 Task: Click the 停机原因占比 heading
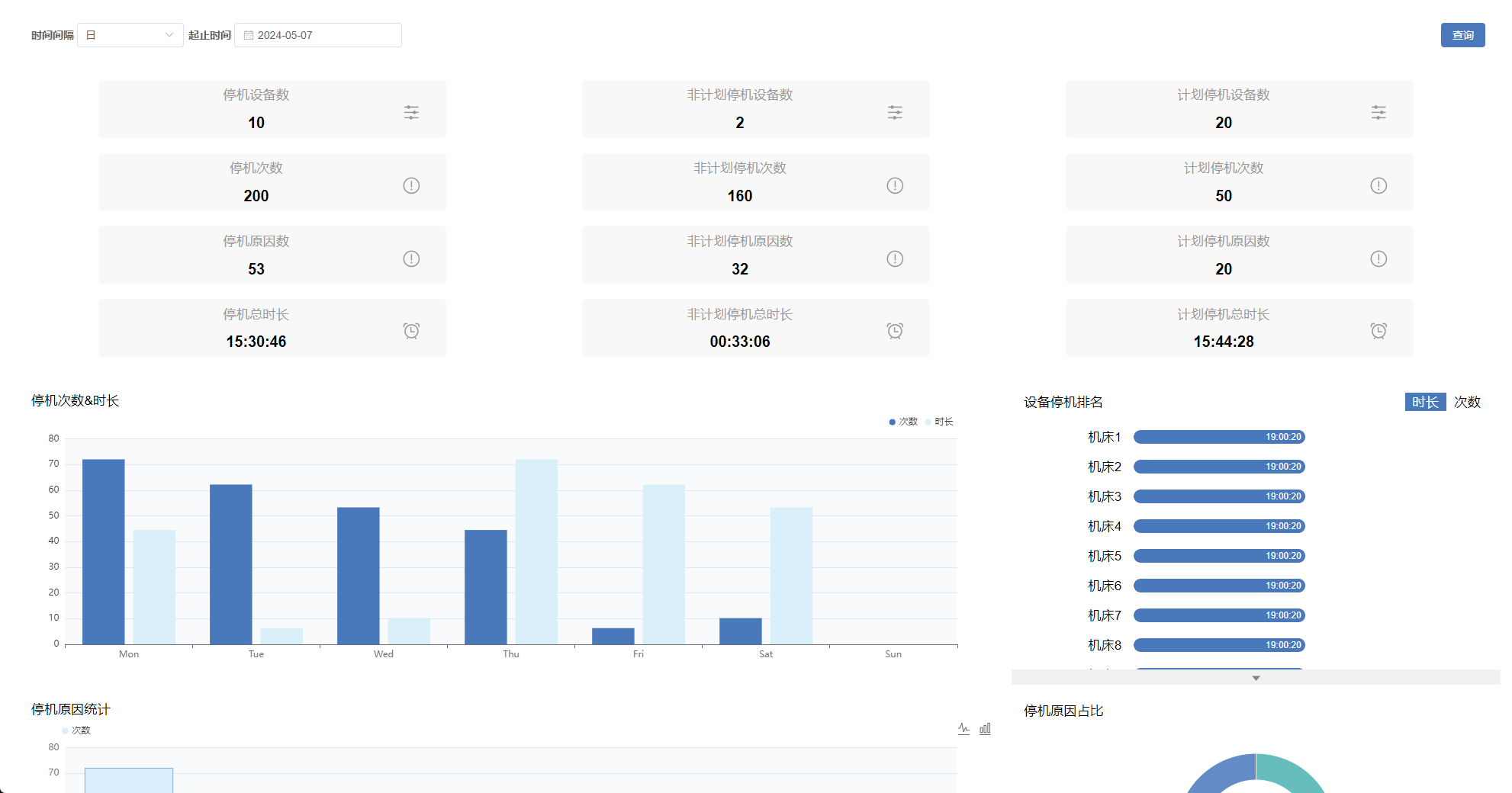[1063, 711]
